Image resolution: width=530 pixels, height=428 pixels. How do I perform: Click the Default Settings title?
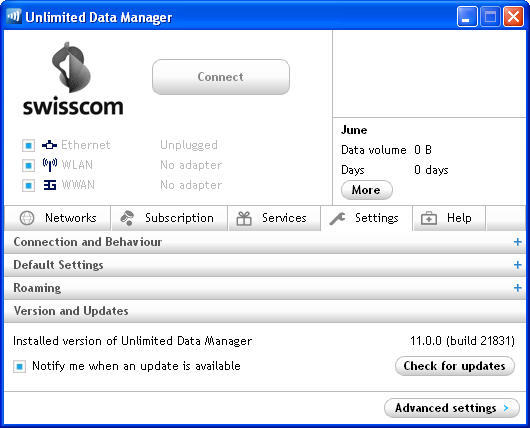pyautogui.click(x=58, y=265)
